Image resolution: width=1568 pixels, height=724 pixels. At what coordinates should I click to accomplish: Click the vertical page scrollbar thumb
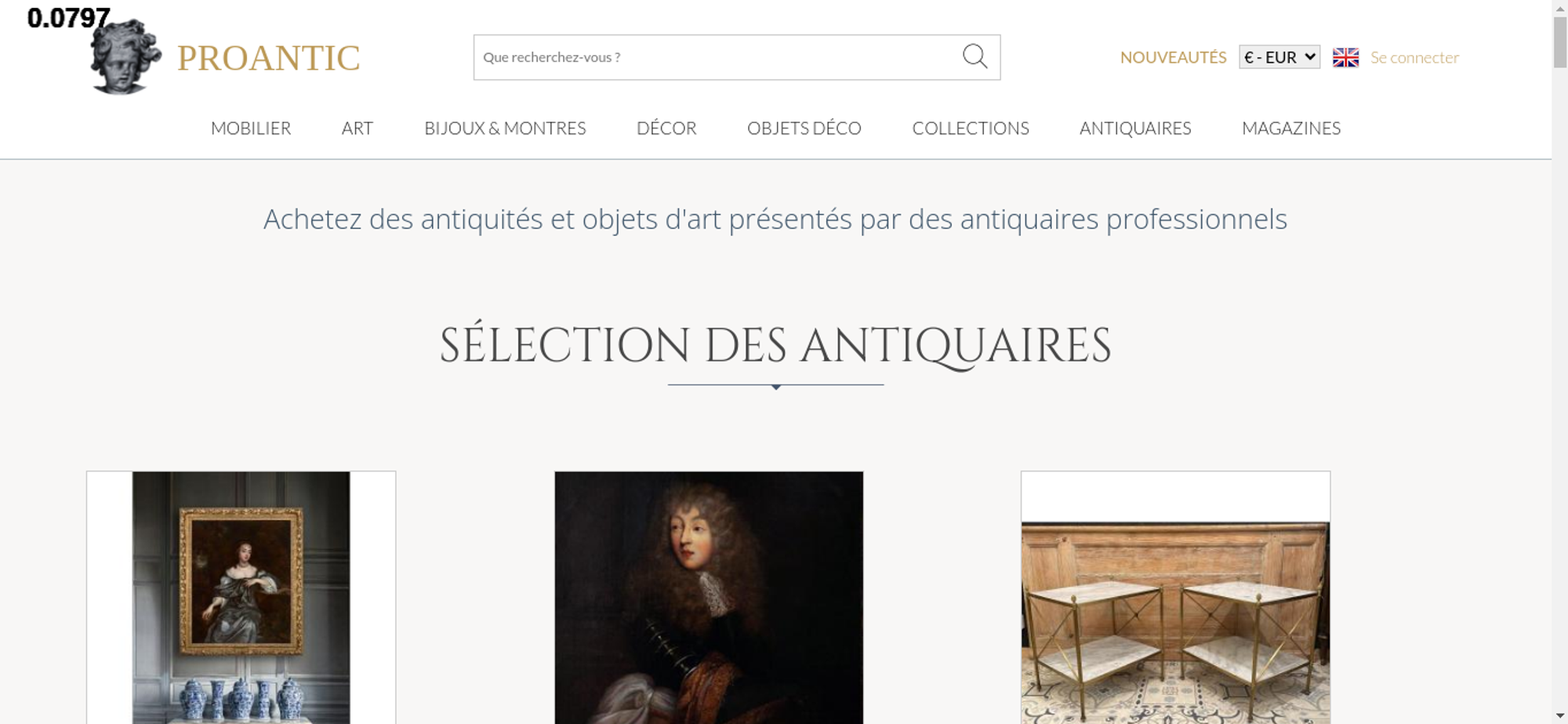pyautogui.click(x=1560, y=42)
